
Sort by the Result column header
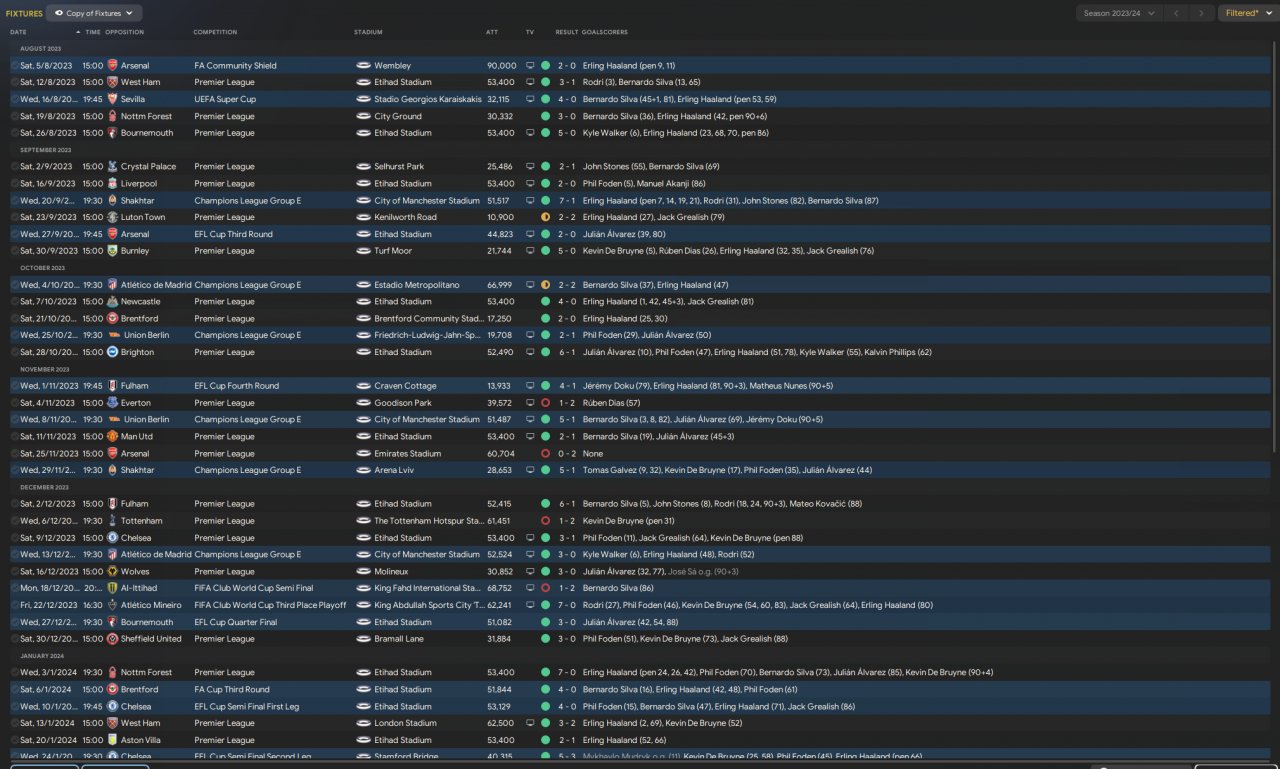[x=567, y=32]
